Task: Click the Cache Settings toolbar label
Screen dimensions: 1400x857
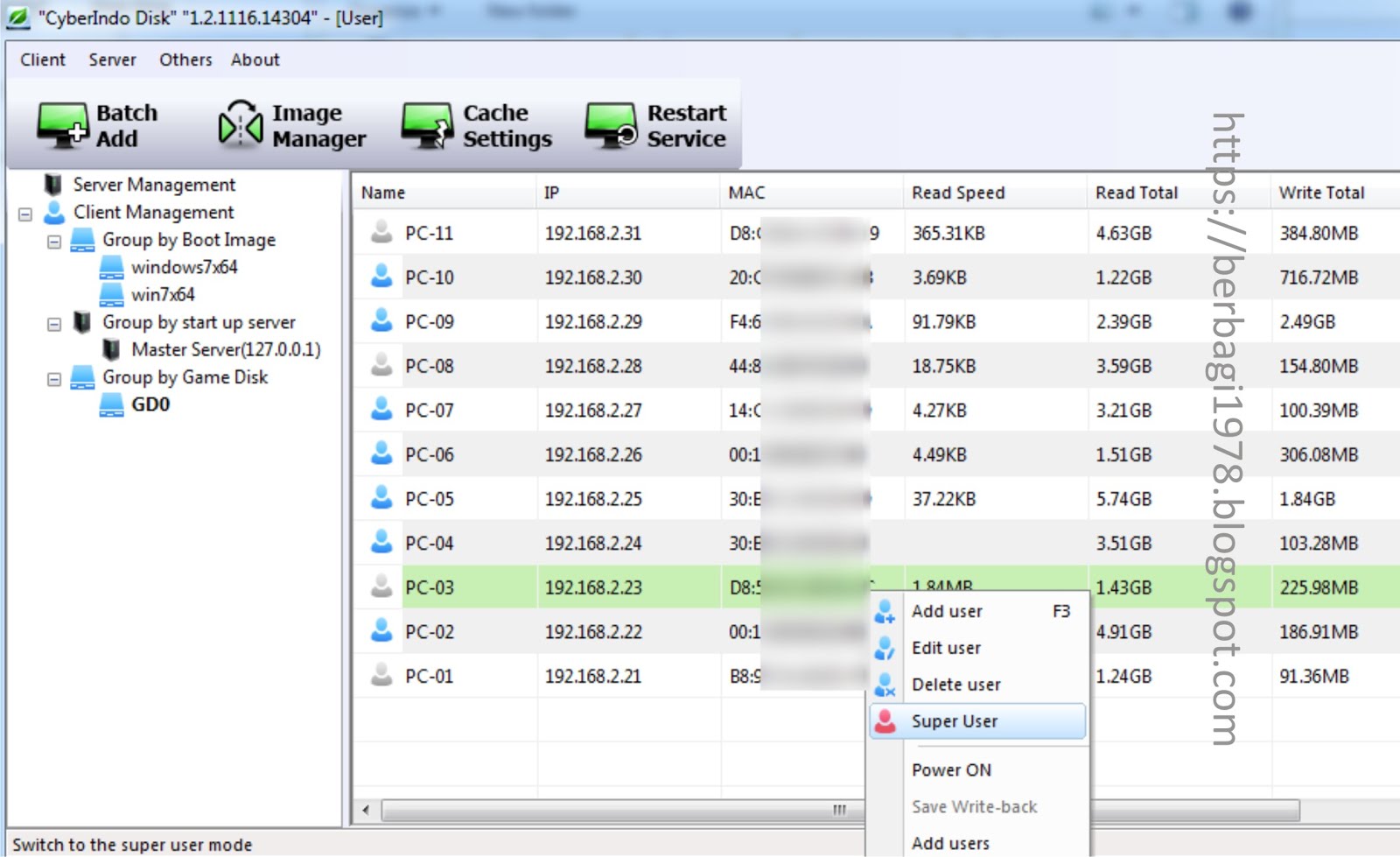Action: 507,126
